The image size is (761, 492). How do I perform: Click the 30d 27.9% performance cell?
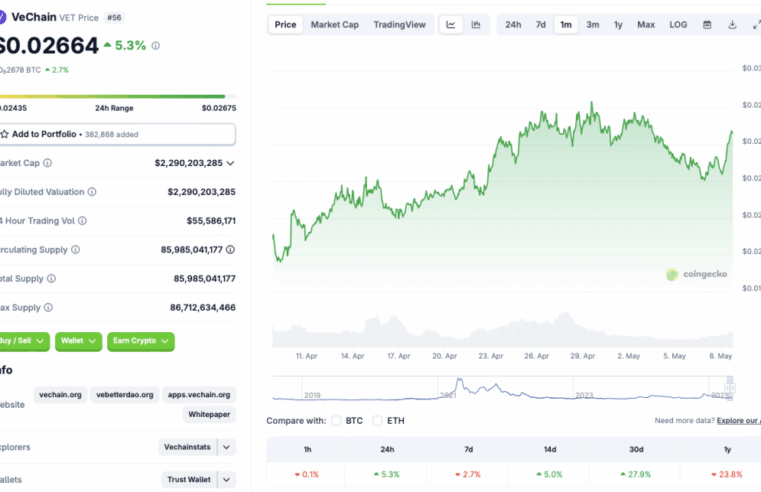pyautogui.click(x=636, y=474)
